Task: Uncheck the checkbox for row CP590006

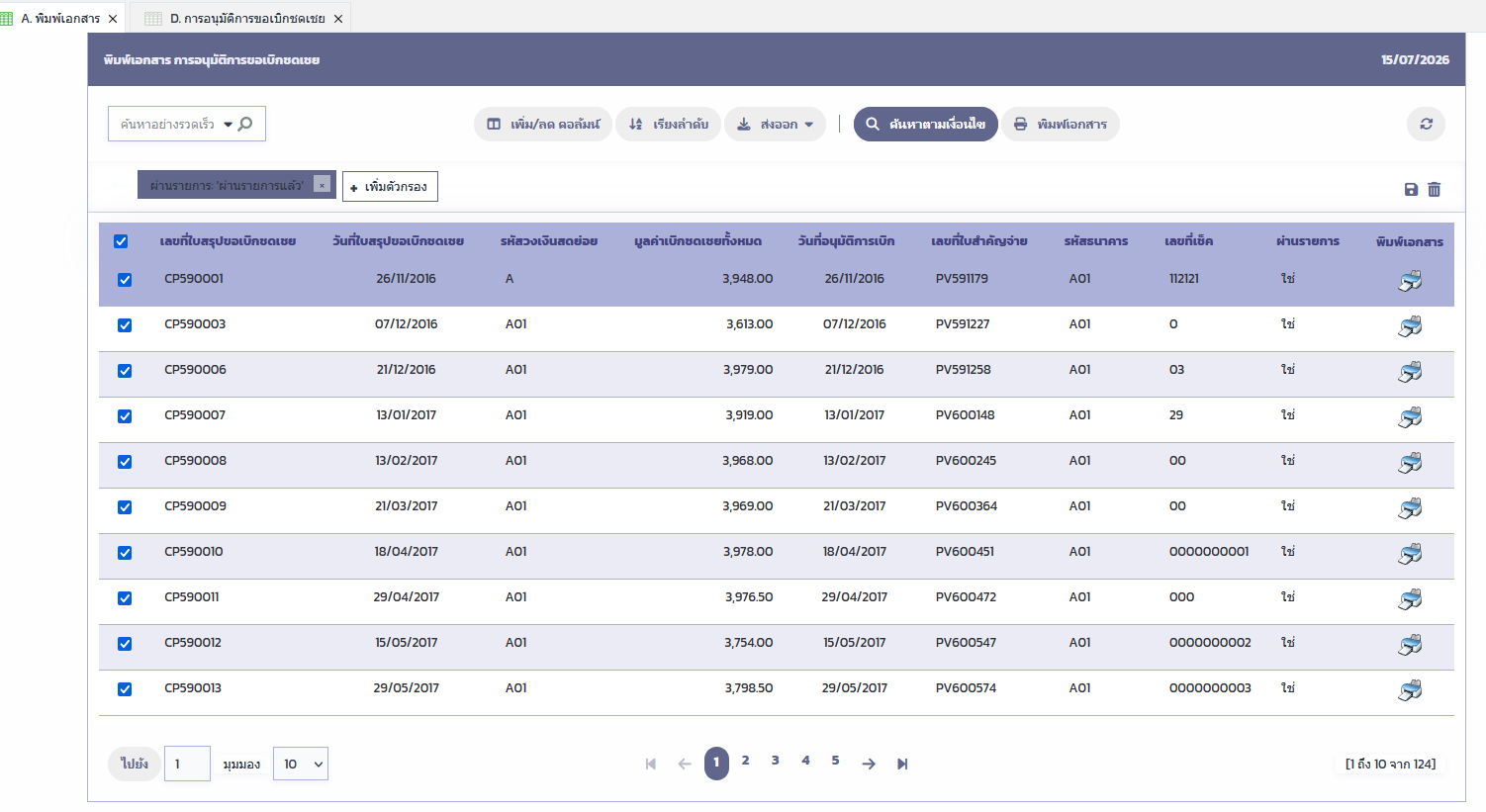Action: click(125, 371)
